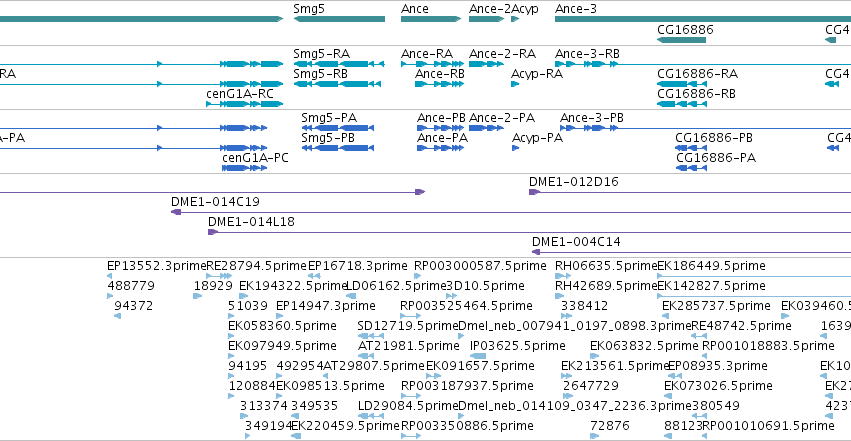Open EST EK063832.5prime
851x441 pixels.
click(644, 346)
